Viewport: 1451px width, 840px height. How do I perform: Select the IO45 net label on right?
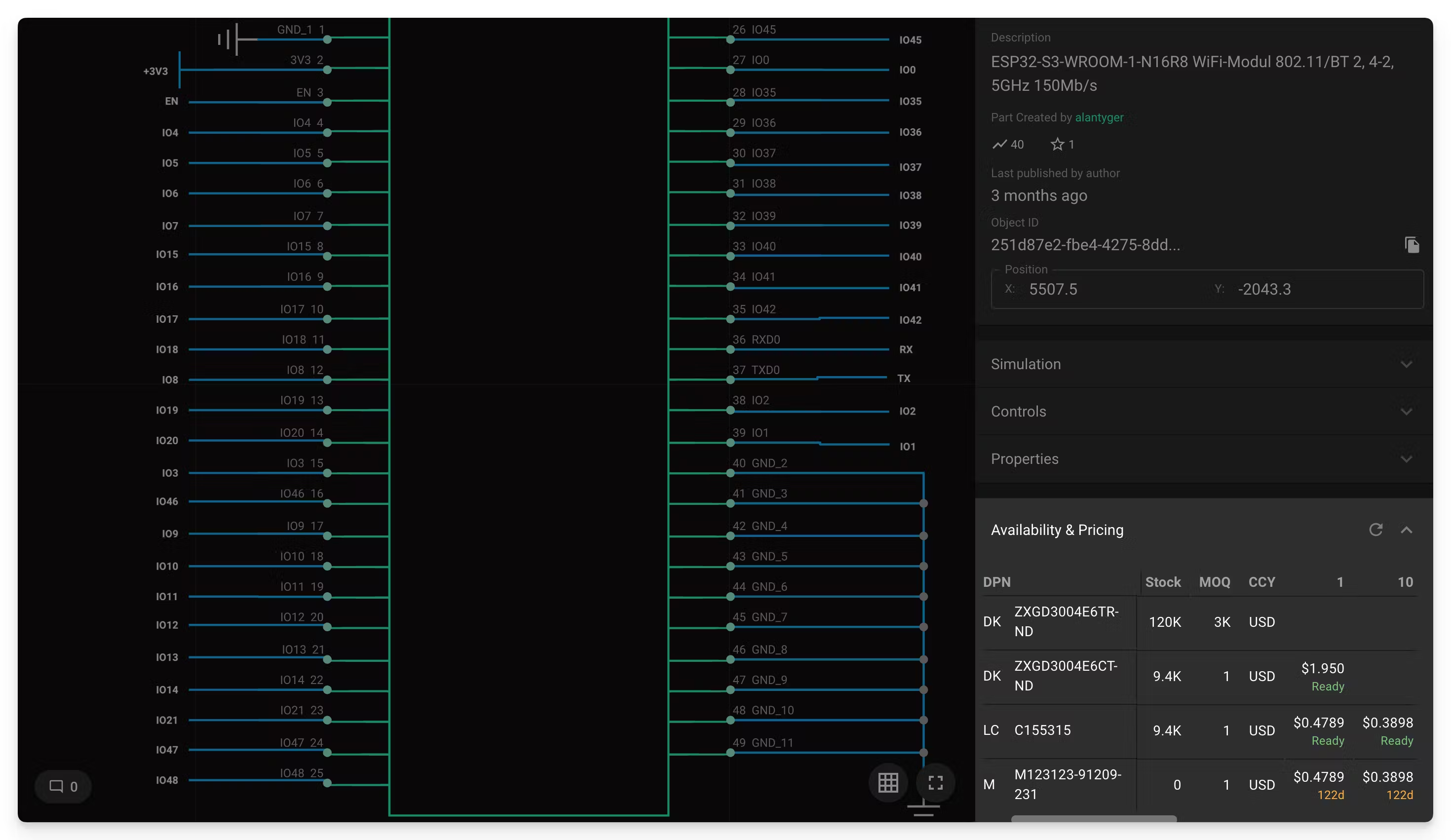click(x=910, y=39)
